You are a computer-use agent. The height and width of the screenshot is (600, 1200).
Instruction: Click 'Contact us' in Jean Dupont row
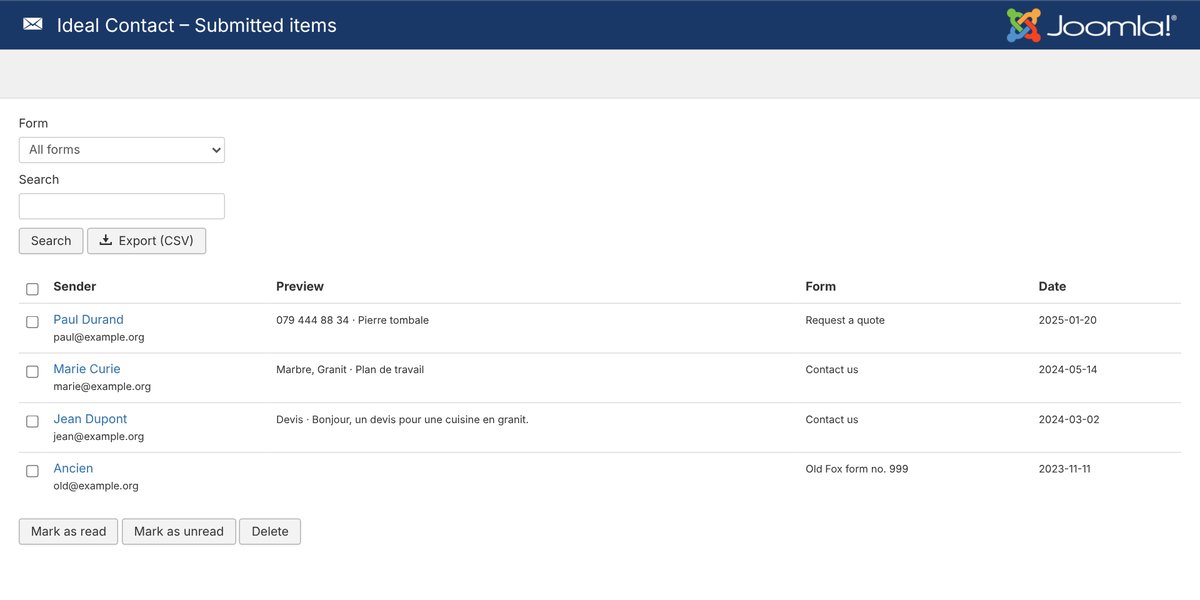[x=832, y=419]
